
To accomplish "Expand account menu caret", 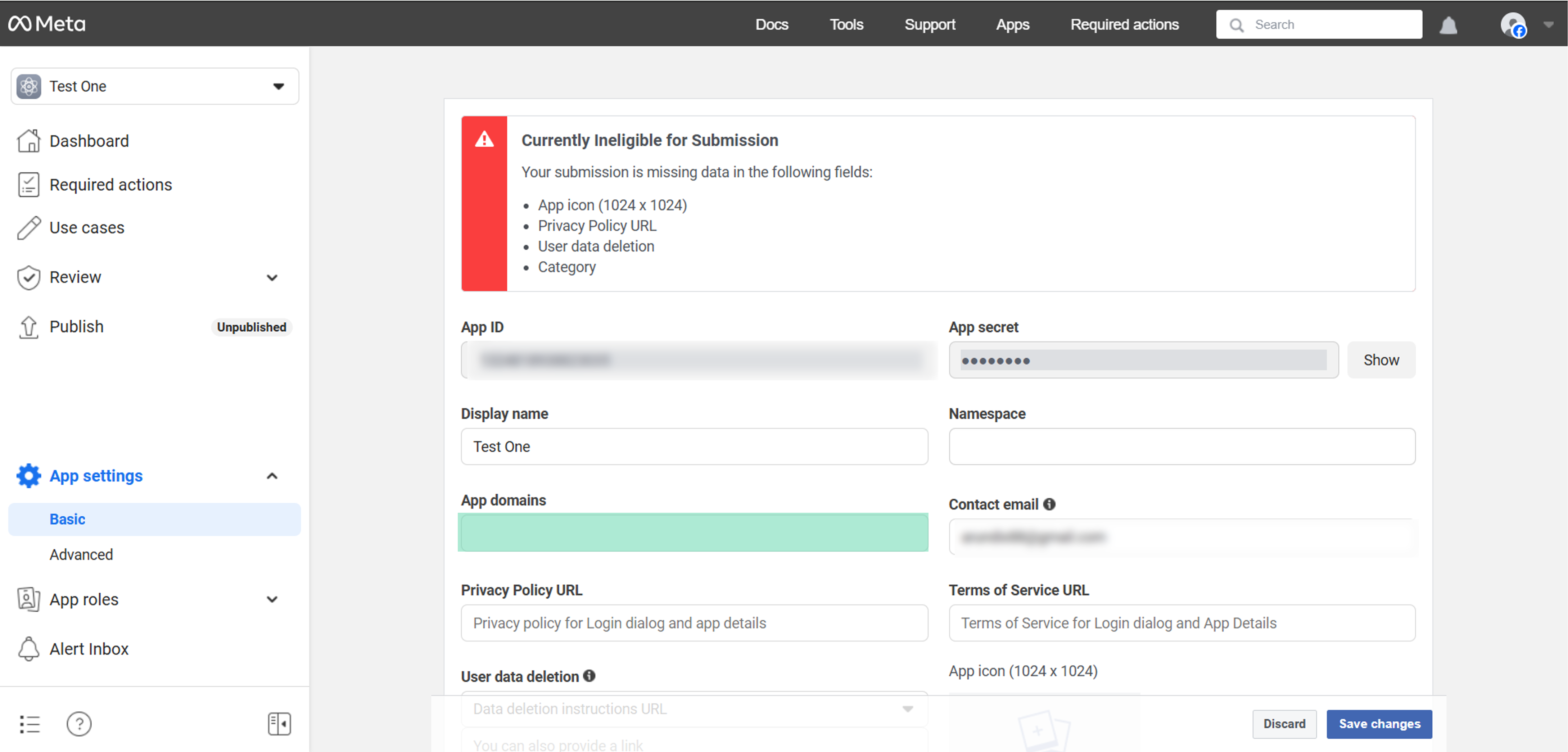I will pyautogui.click(x=1548, y=25).
